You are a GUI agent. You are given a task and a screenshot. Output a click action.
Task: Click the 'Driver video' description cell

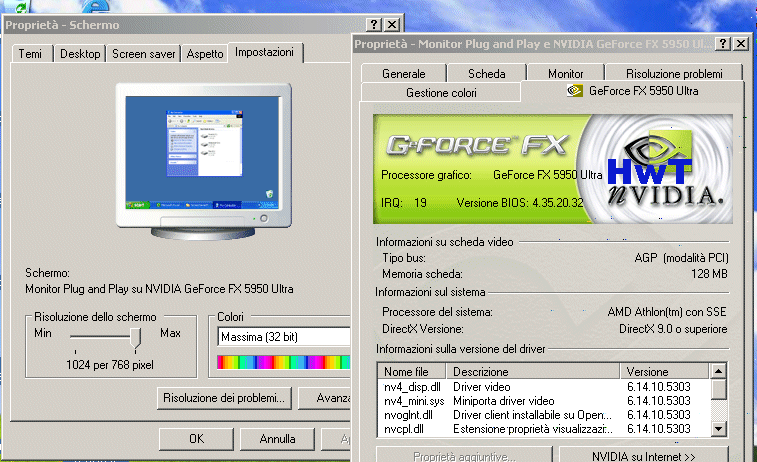click(x=481, y=387)
